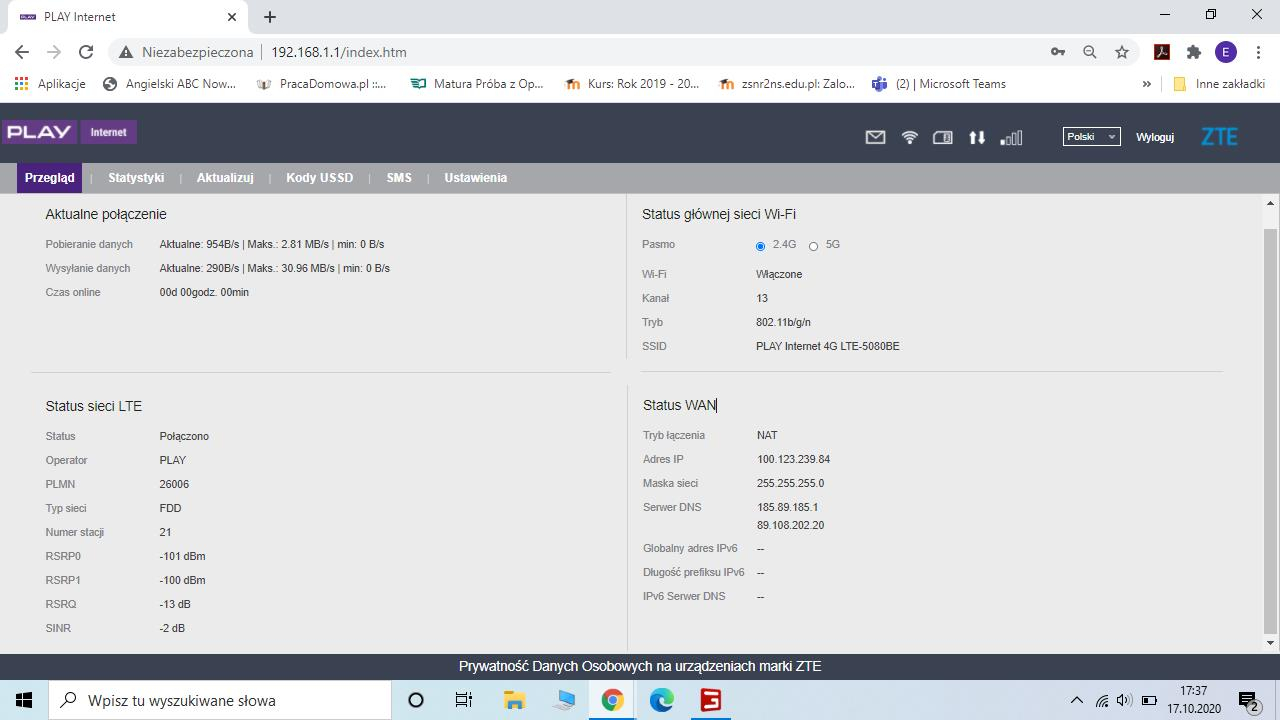Open the SMS envelope icon in header

tap(875, 137)
